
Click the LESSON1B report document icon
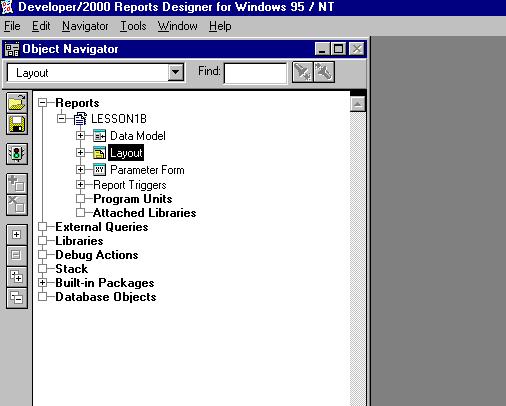point(80,119)
